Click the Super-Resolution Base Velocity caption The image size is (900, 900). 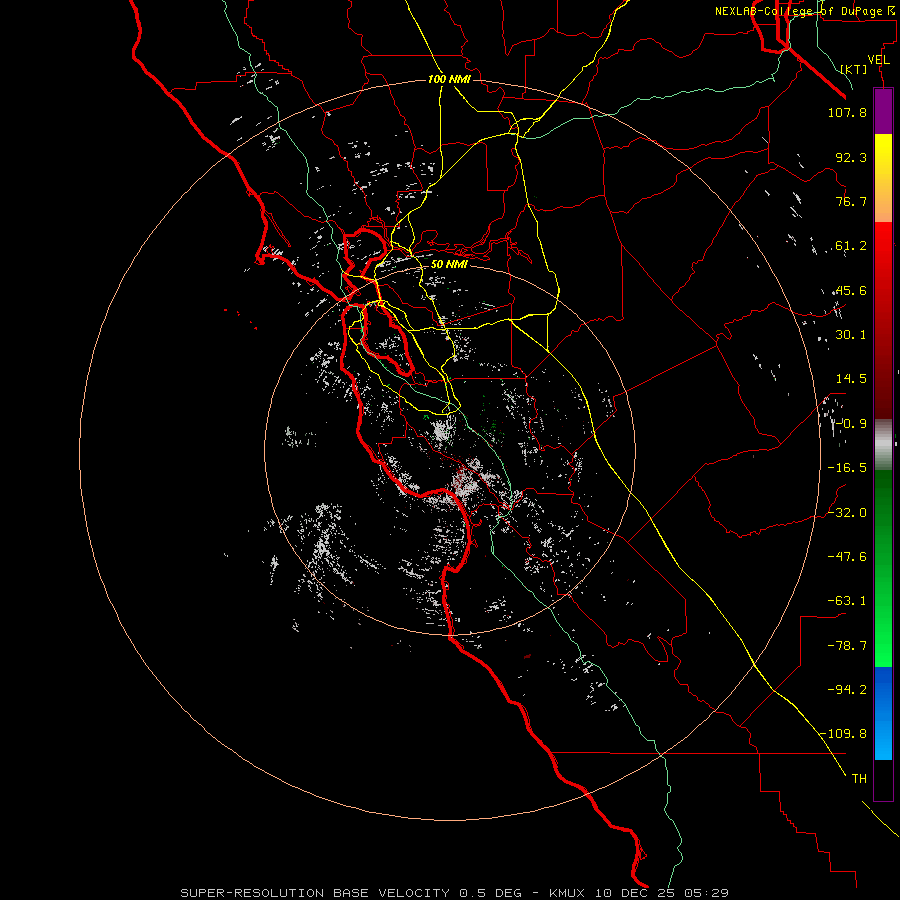(x=455, y=893)
